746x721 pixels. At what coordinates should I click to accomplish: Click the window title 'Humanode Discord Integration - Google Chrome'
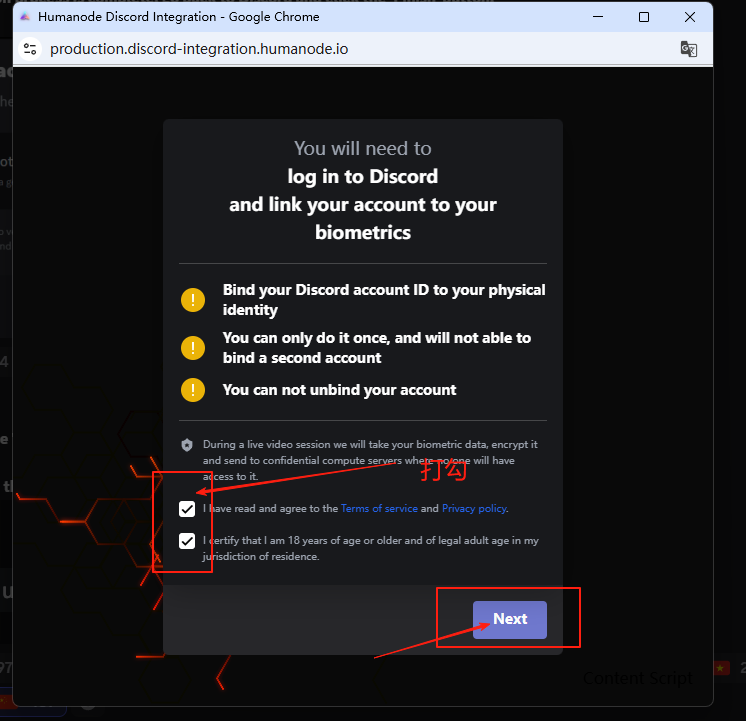coord(178,17)
